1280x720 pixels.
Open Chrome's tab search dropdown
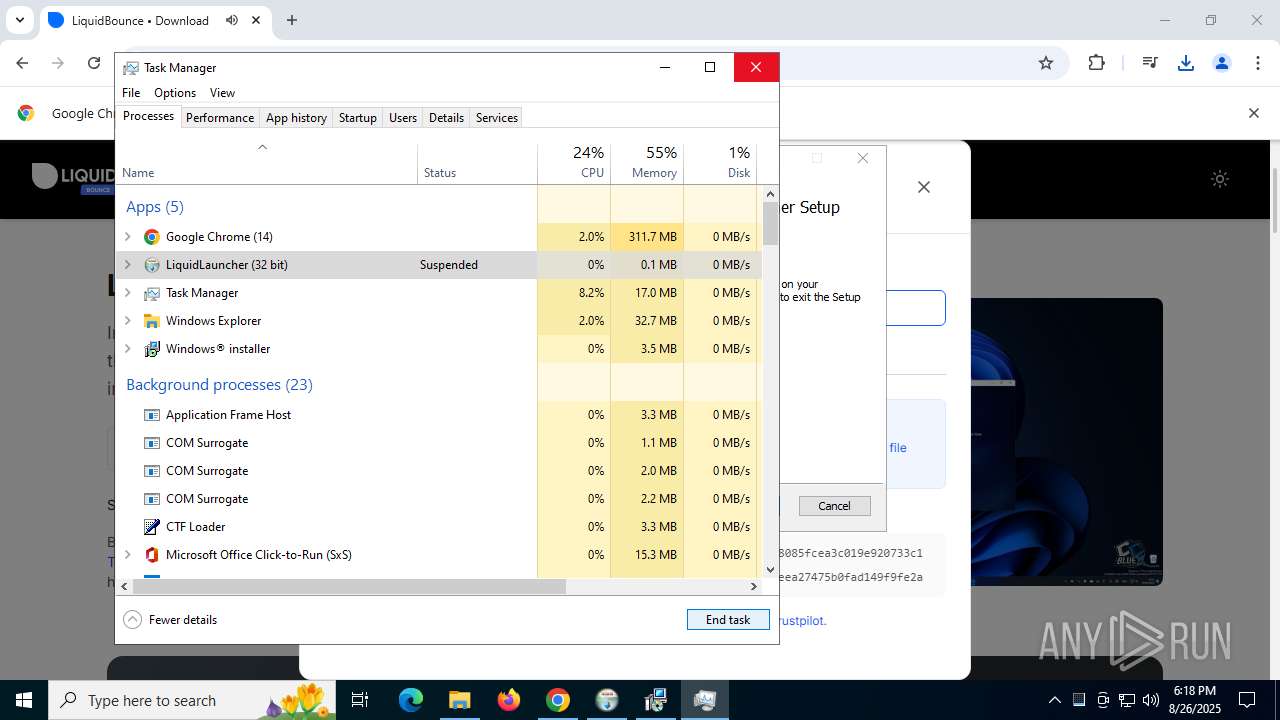pyautogui.click(x=19, y=20)
